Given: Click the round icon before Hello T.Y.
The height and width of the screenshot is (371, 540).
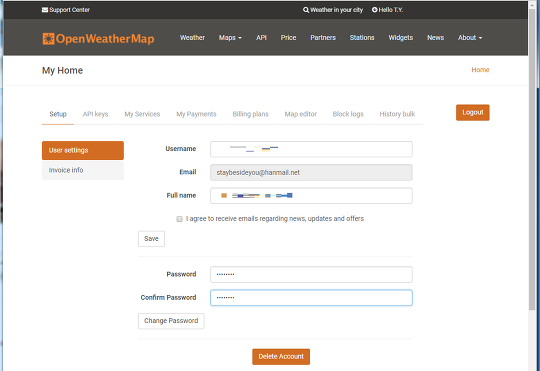Looking at the screenshot, I should coord(374,10).
